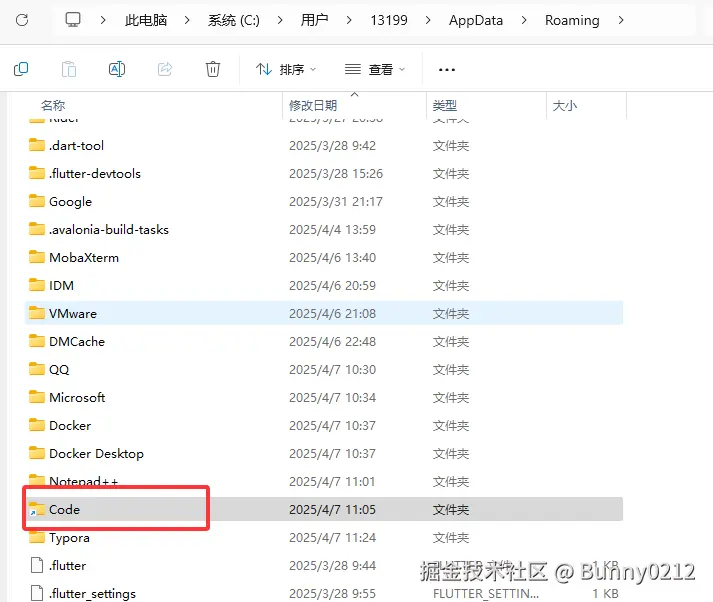This screenshot has height=602, width=713.
Task: Click the Typora folder name
Action: (x=70, y=538)
